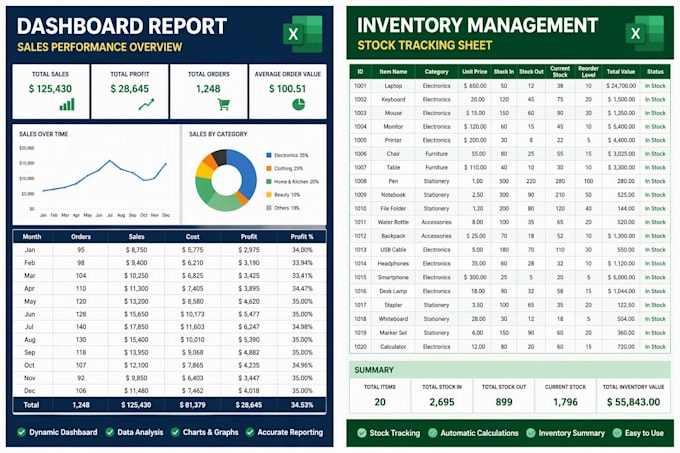Select the green Home & Kitchen 20% swatch
The width and height of the screenshot is (680, 453).
coord(269,182)
